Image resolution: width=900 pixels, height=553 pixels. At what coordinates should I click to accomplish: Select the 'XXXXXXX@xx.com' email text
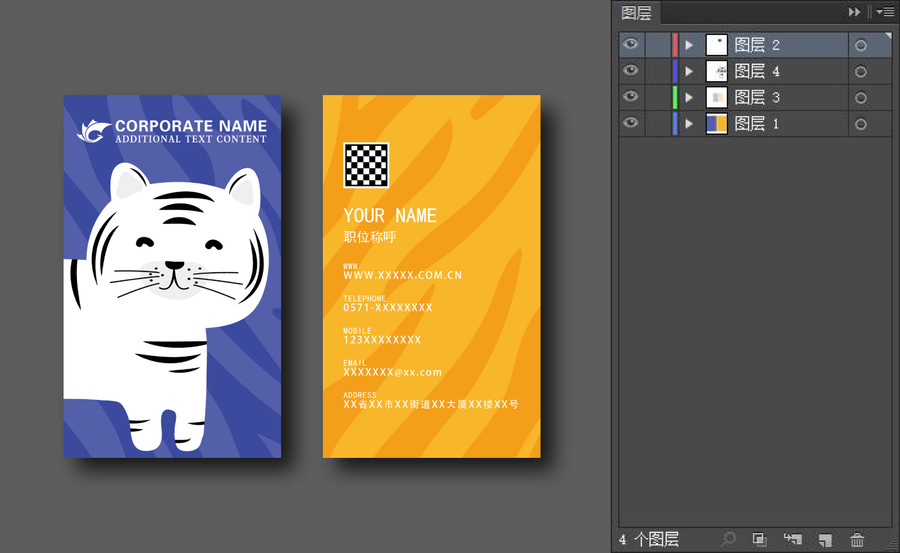tap(393, 372)
